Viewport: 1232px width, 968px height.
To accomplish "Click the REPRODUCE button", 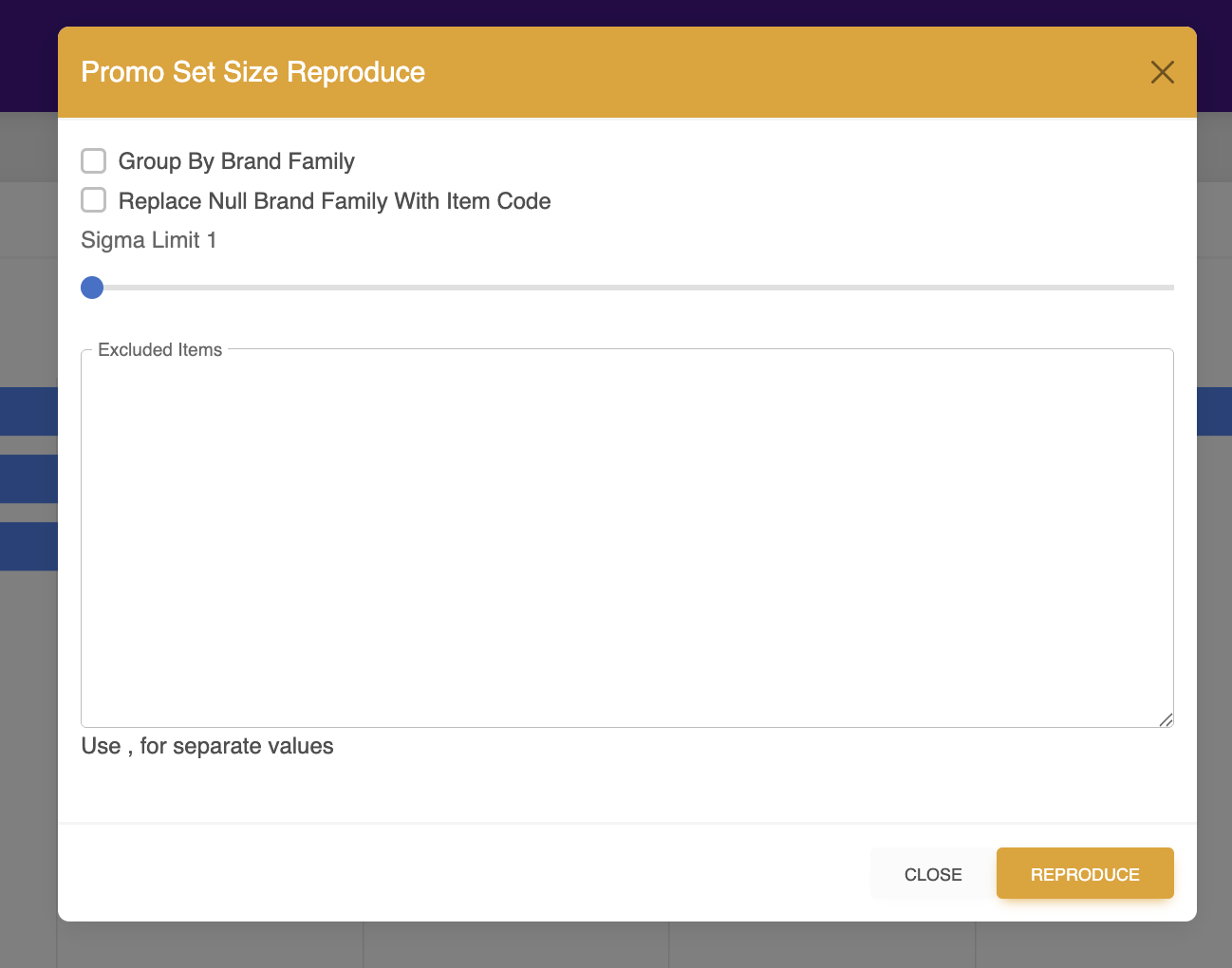I will (1085, 874).
